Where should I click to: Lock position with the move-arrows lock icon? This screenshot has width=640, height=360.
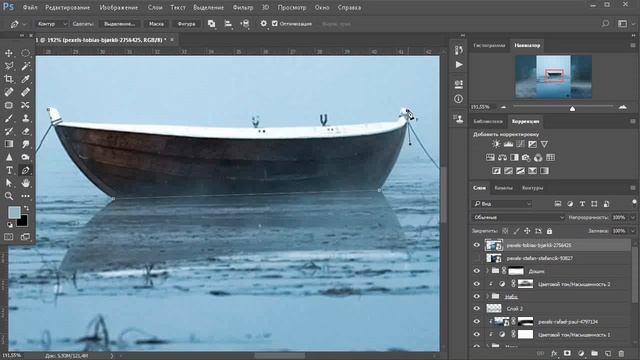pyautogui.click(x=527, y=231)
